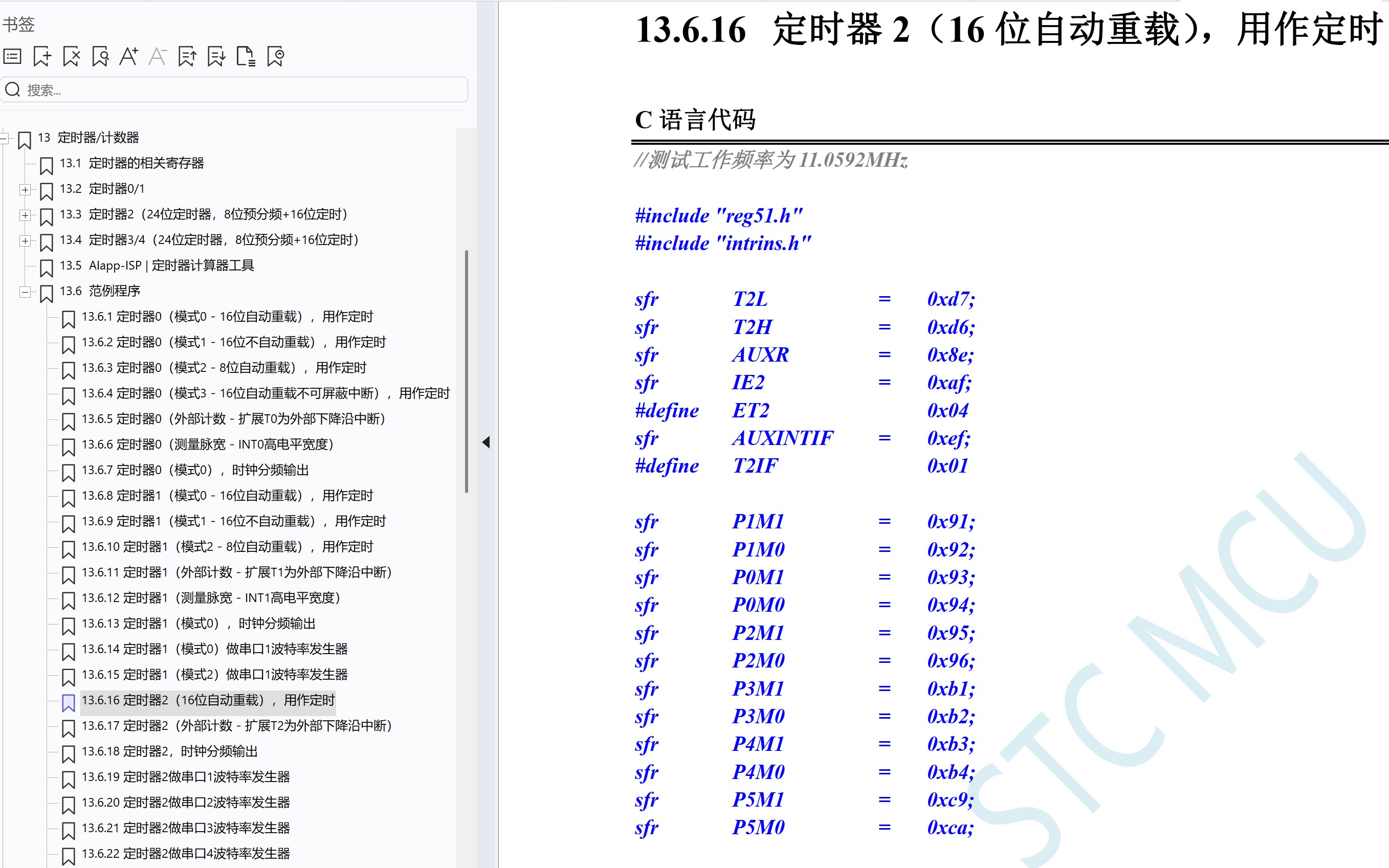The image size is (1389, 868).
Task: Open bookmark 13.6.10 定时器1 模式2
Action: tap(227, 546)
